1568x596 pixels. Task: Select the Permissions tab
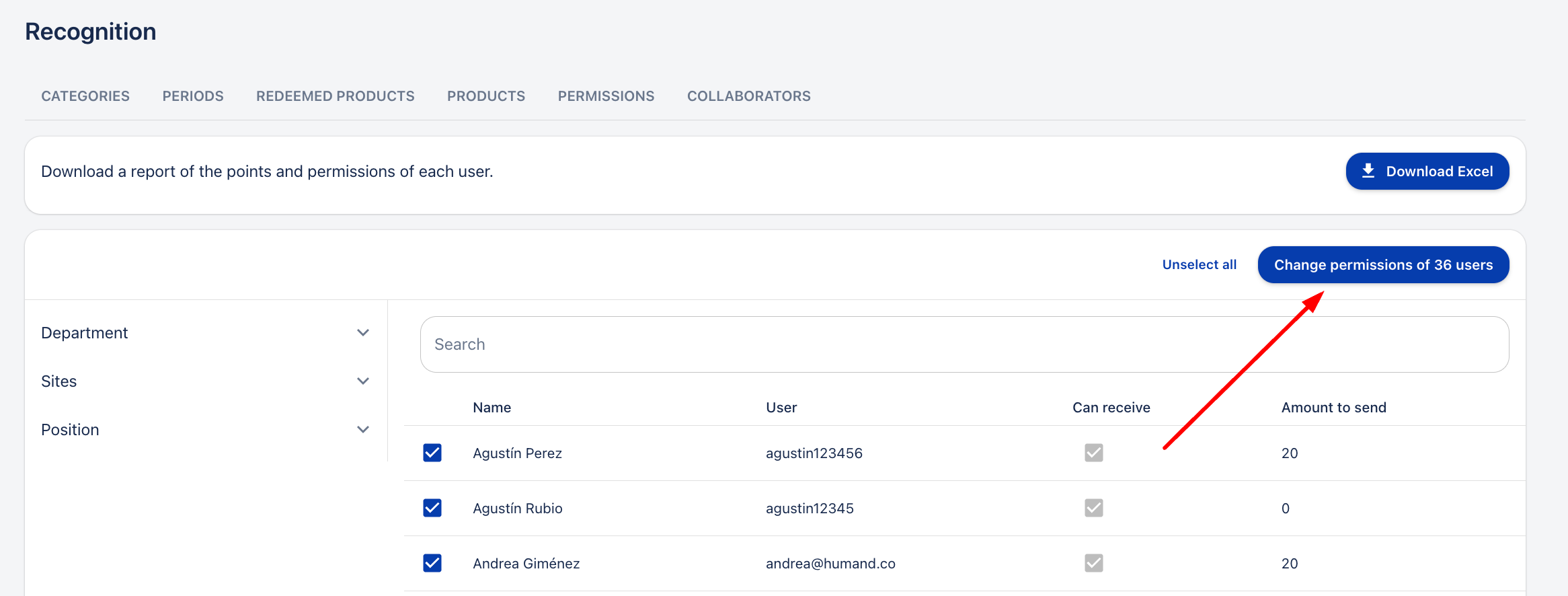(x=606, y=96)
